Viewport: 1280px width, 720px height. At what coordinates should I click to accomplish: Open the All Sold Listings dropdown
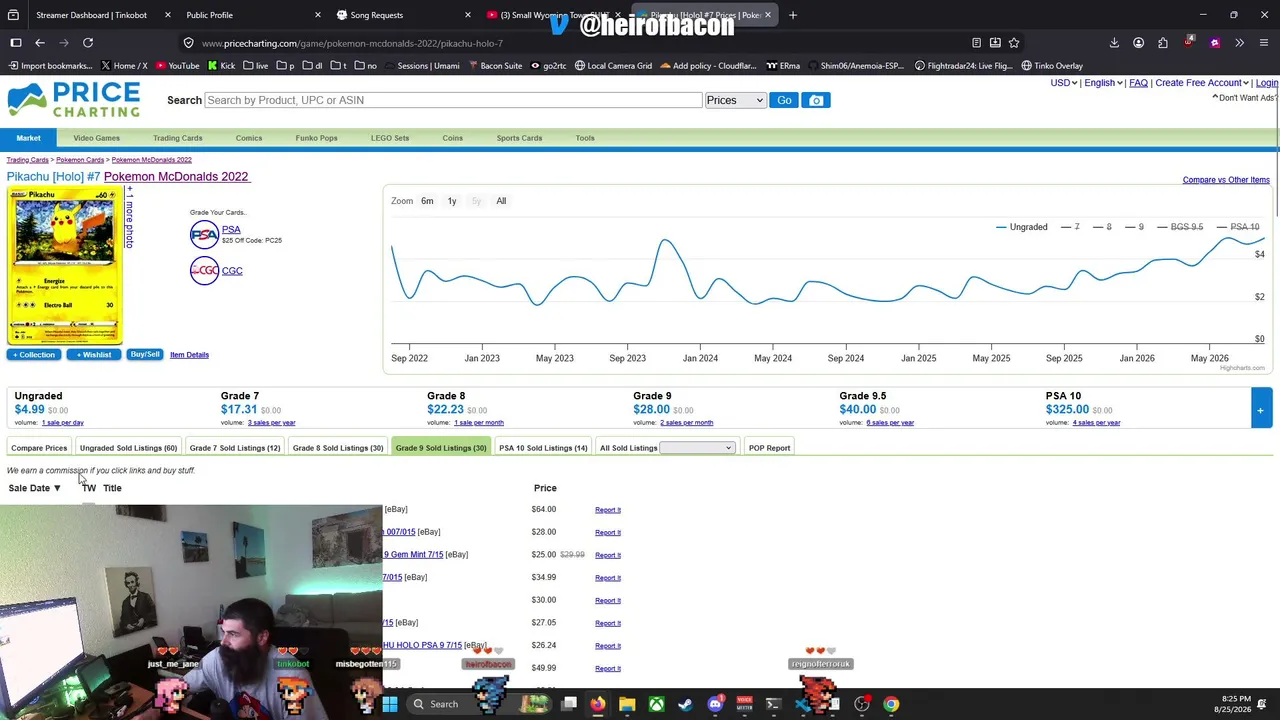tap(697, 448)
